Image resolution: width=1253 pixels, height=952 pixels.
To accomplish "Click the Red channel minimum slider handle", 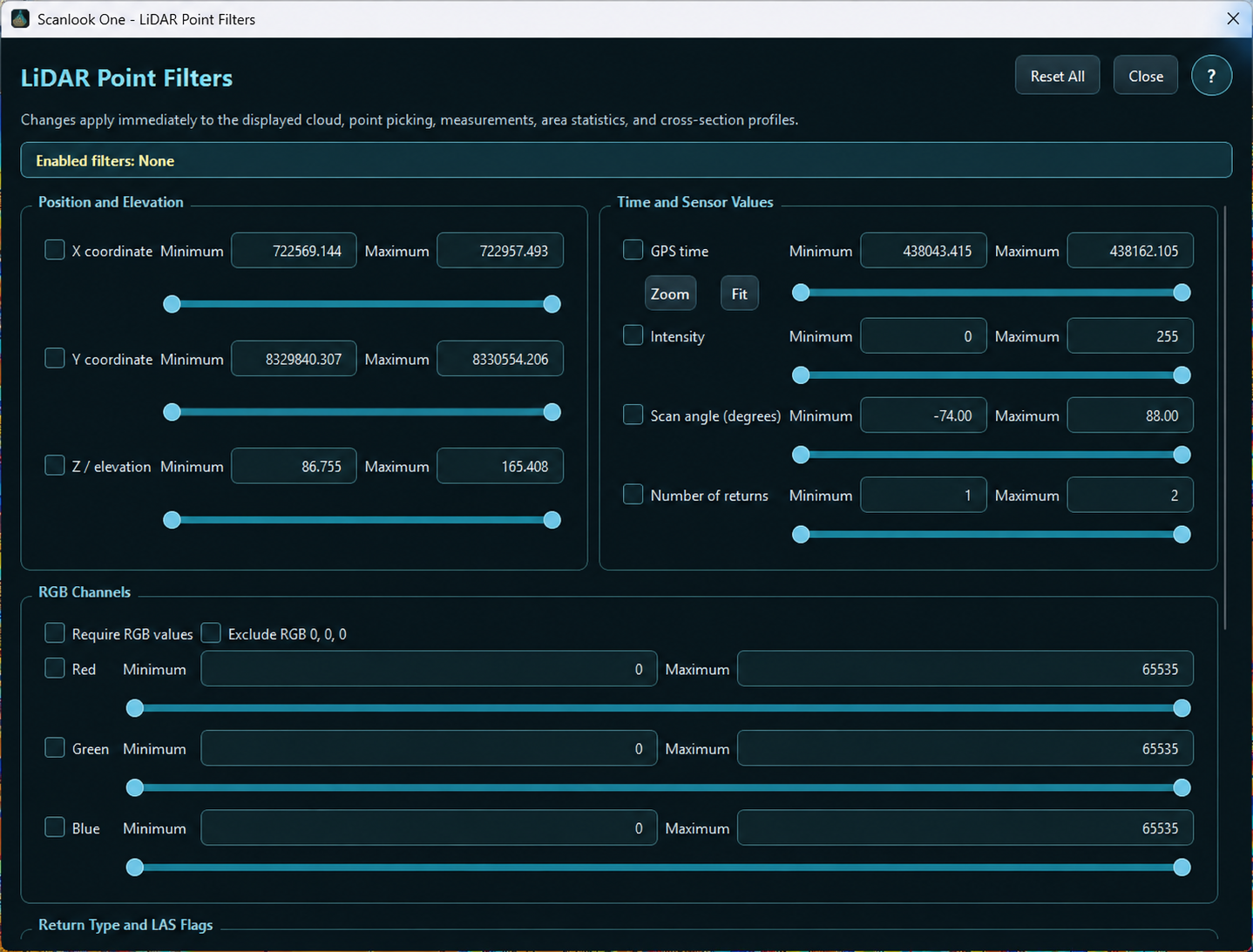I will pyautogui.click(x=135, y=708).
